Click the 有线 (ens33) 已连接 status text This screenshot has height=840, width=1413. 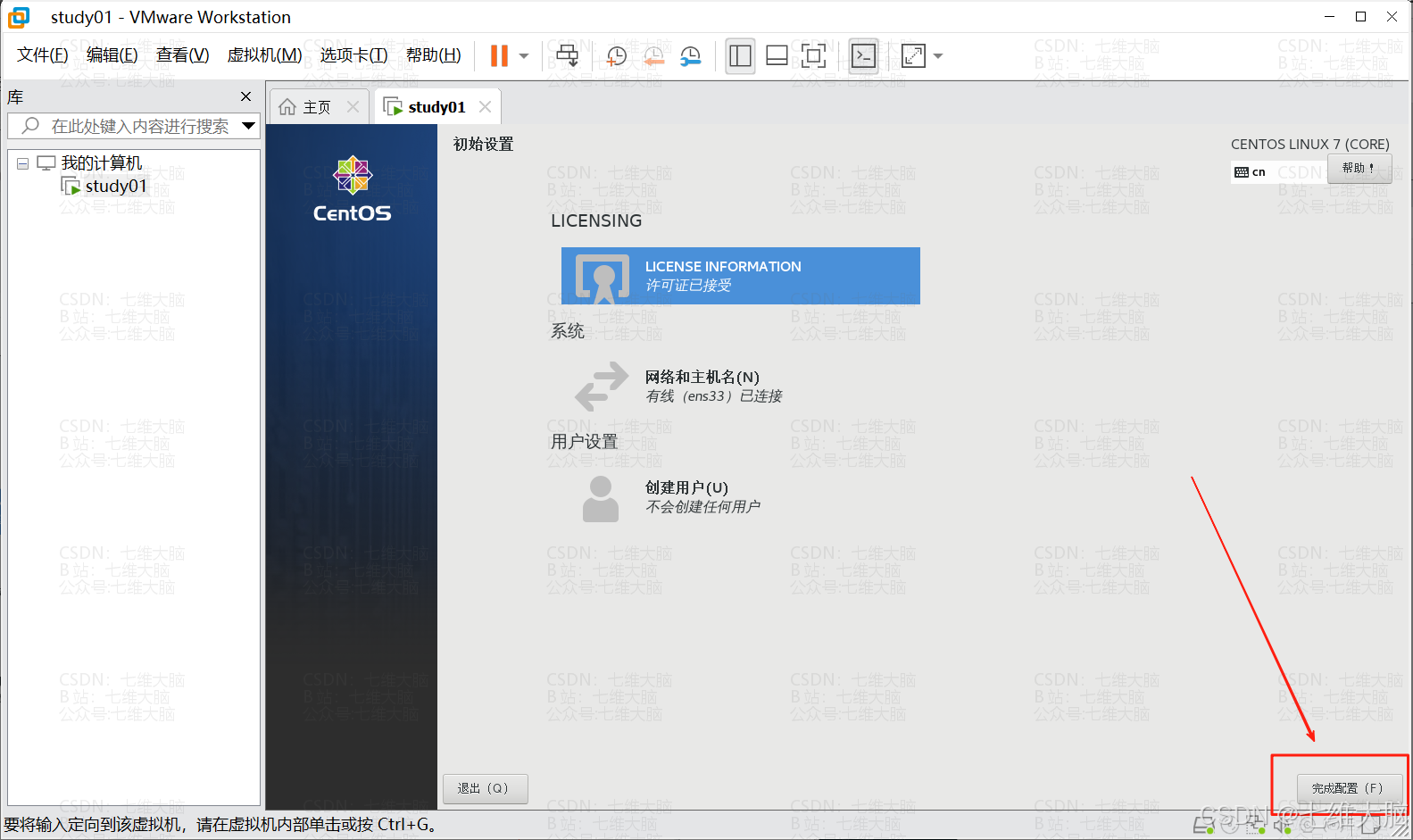tap(714, 396)
